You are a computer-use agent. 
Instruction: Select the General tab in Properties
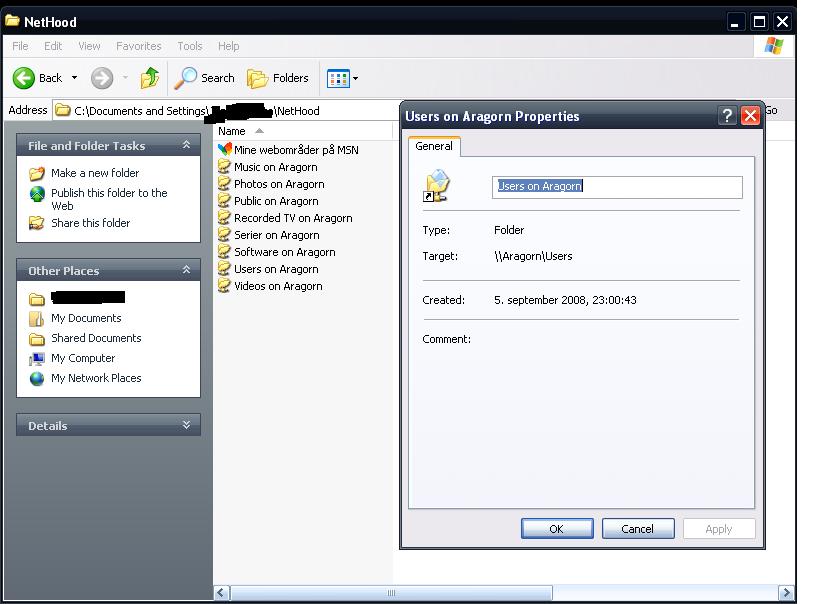(434, 147)
